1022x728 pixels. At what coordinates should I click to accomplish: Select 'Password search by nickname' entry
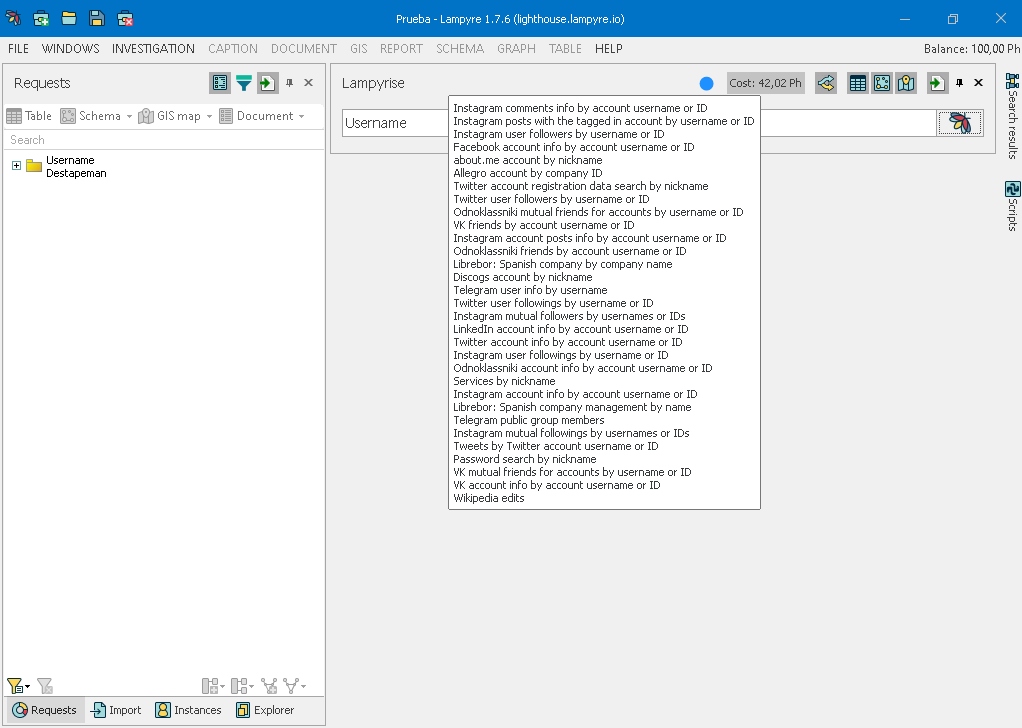pyautogui.click(x=524, y=459)
